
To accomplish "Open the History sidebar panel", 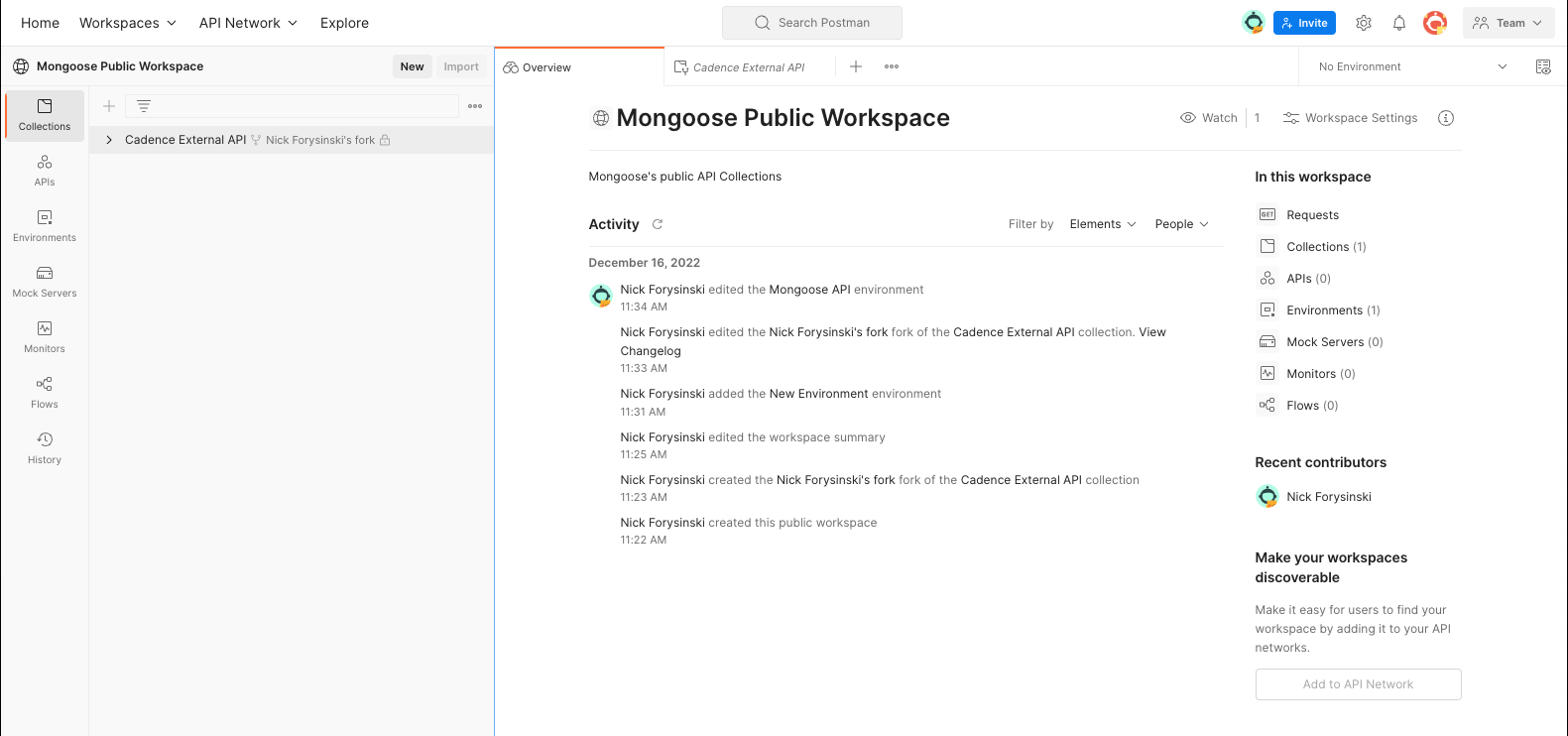I will coord(45,447).
